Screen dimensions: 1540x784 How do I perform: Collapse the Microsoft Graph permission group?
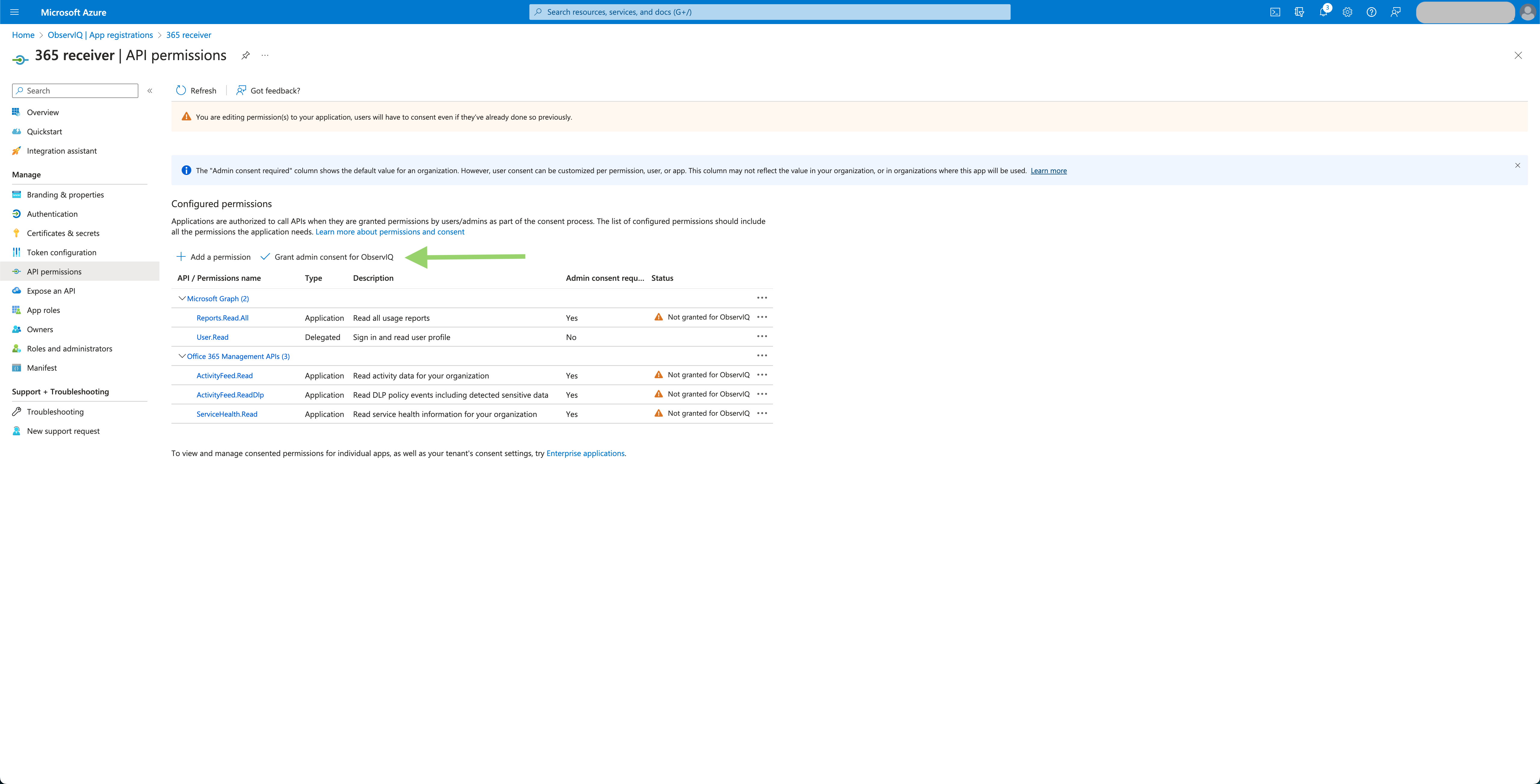182,298
